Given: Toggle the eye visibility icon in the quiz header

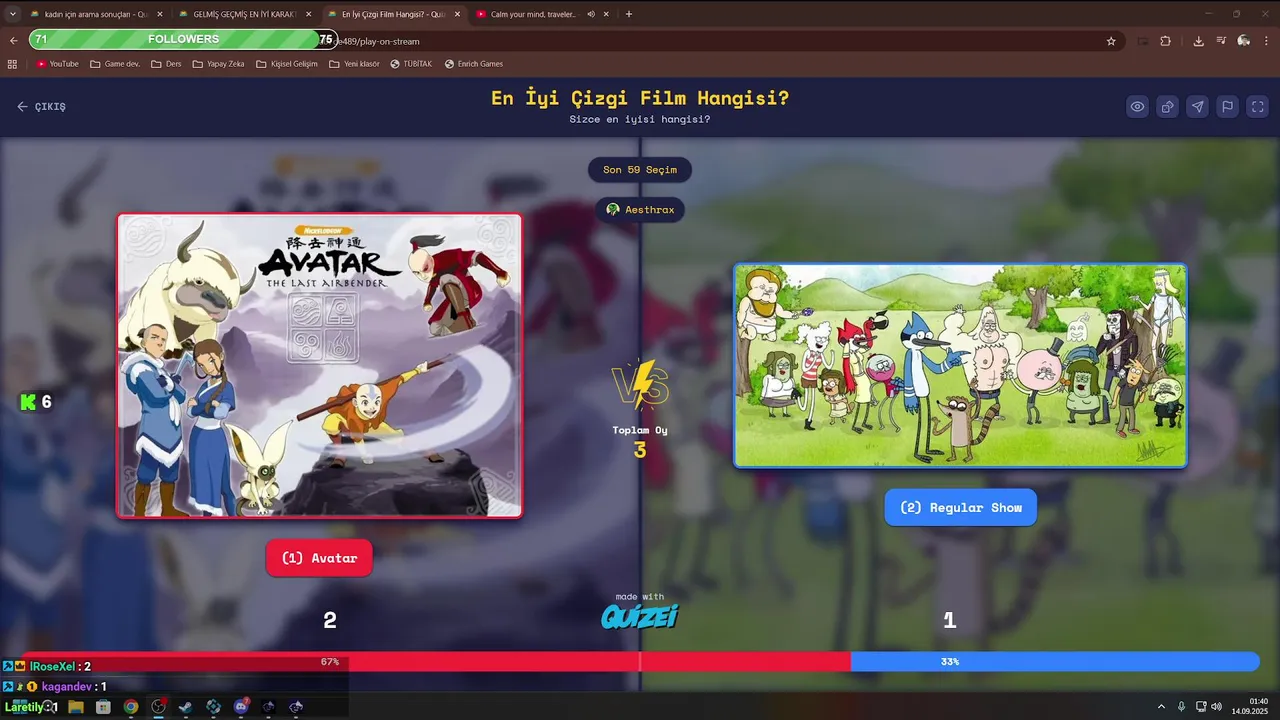Looking at the screenshot, I should point(1137,107).
